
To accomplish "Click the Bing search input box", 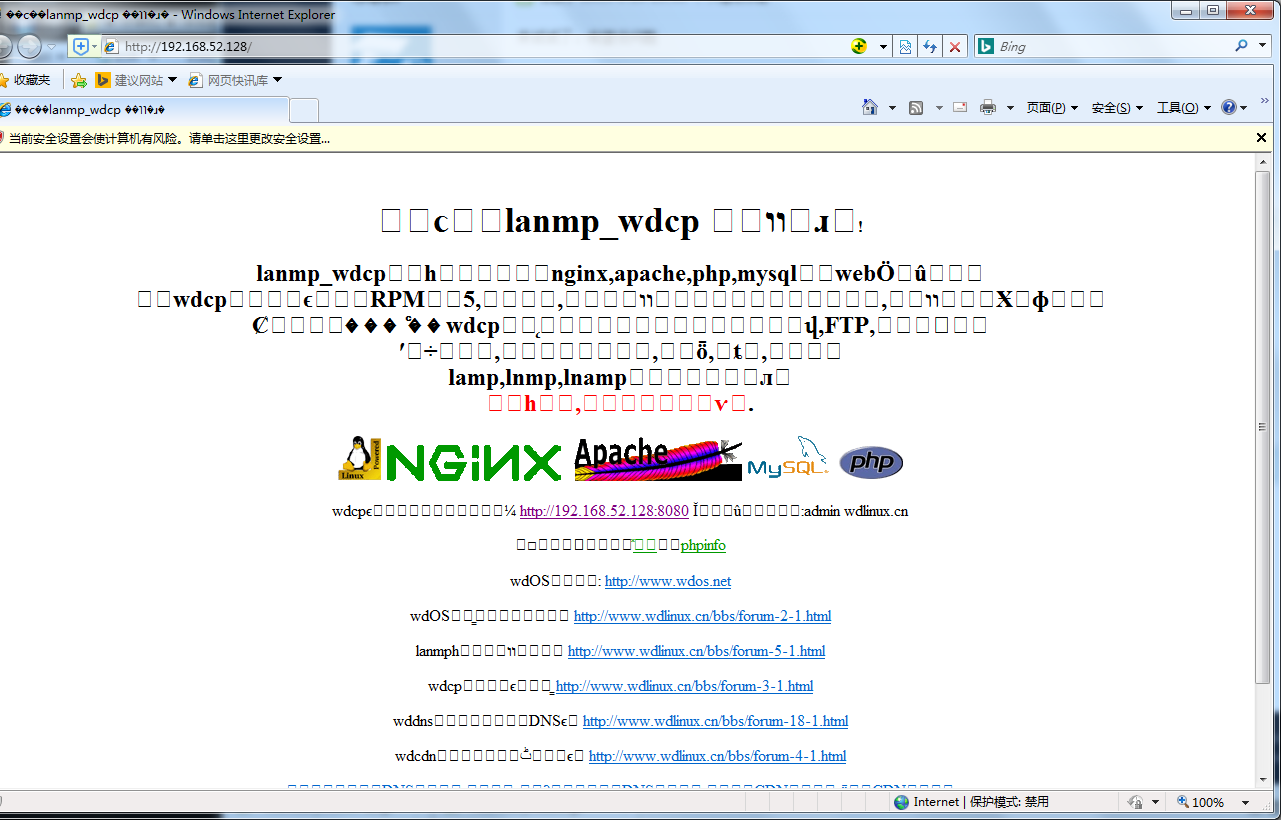I will (1112, 46).
